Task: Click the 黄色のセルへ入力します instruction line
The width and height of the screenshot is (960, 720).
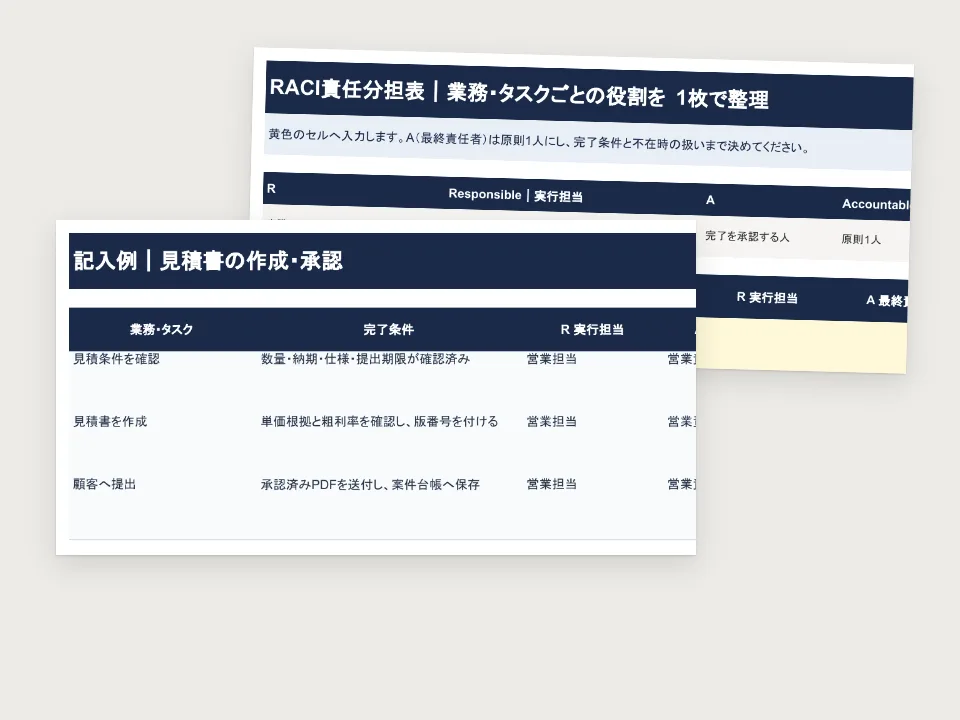Action: pyautogui.click(x=539, y=141)
